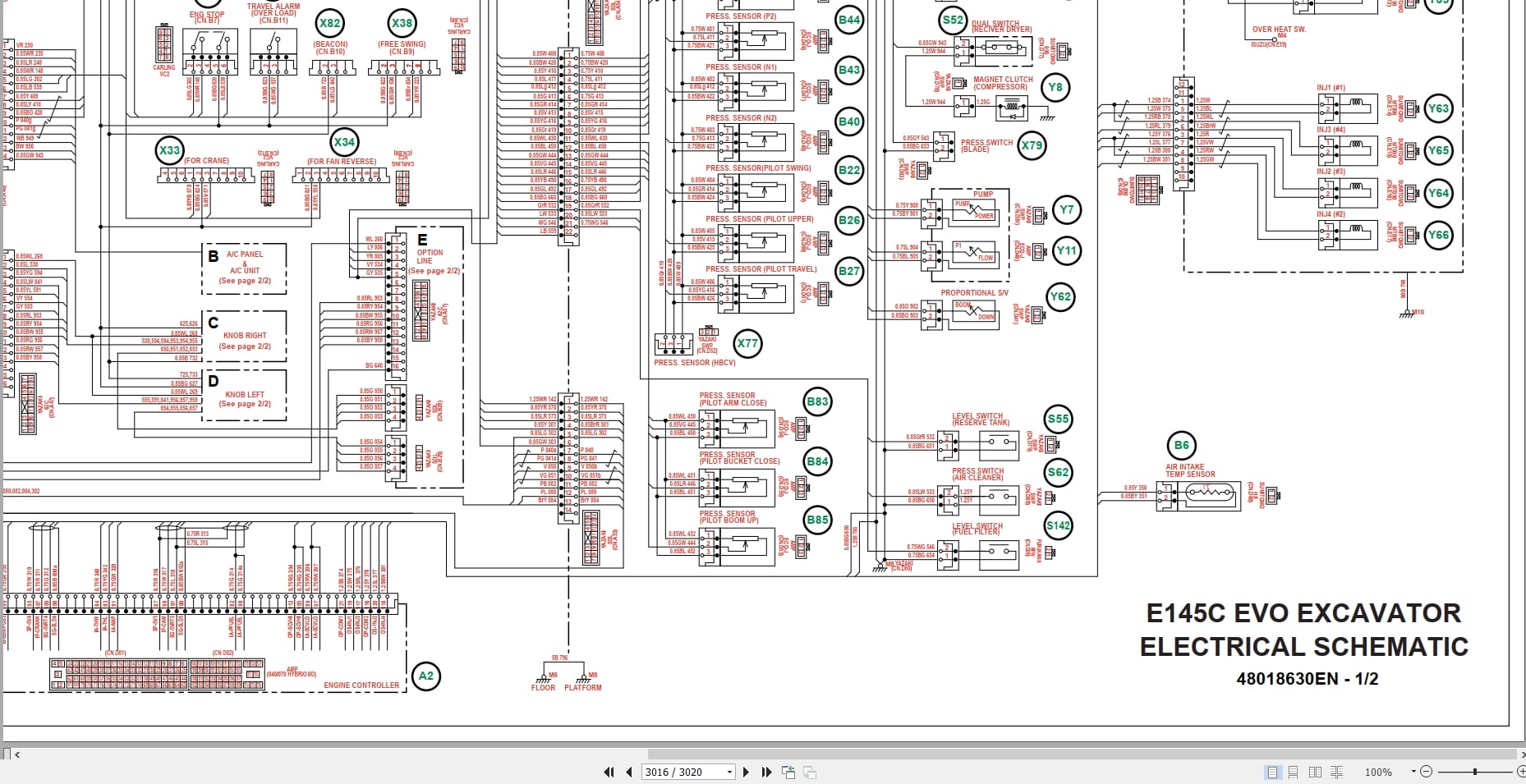Go to the previous page
This screenshot has width=1526, height=784.
[629, 772]
